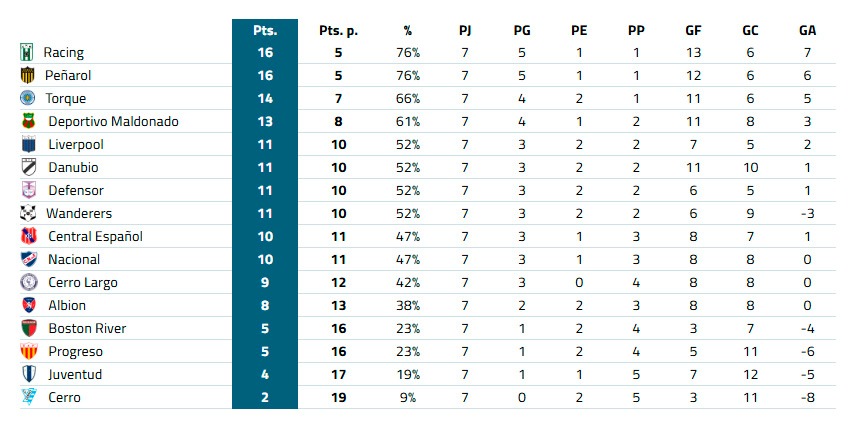Click the PJ matches played header
Image resolution: width=858 pixels, height=424 pixels.
point(465,30)
